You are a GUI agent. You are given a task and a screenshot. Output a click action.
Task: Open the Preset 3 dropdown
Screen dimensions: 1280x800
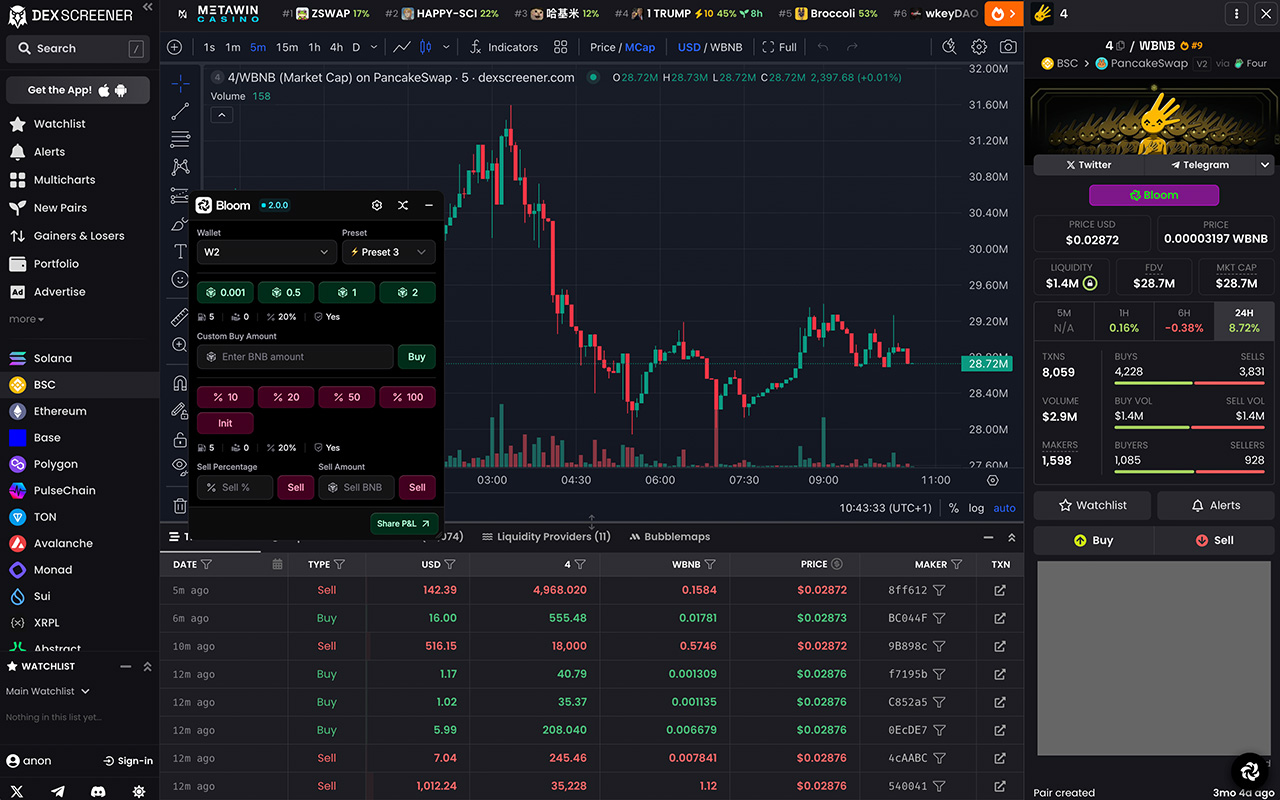point(389,252)
